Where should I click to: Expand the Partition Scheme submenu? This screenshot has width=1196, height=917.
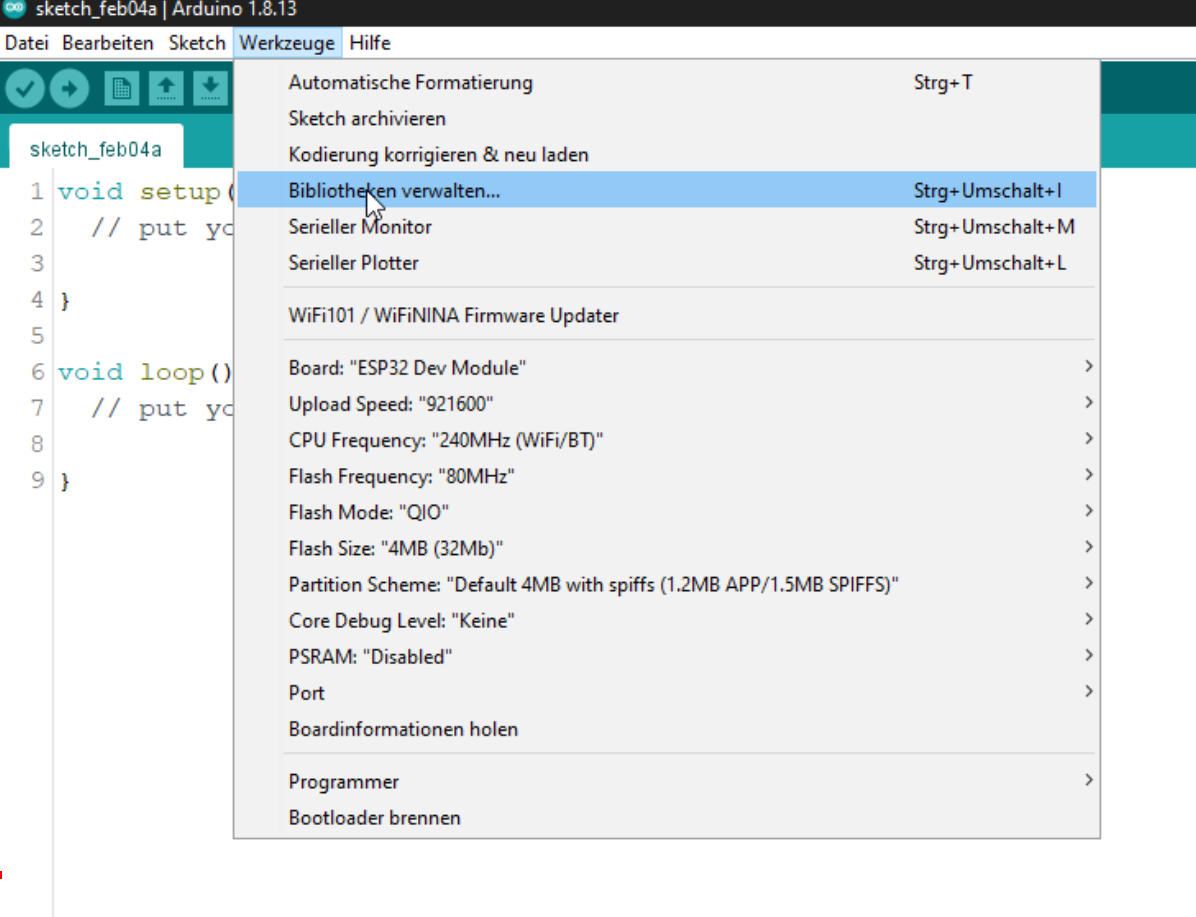coord(593,585)
